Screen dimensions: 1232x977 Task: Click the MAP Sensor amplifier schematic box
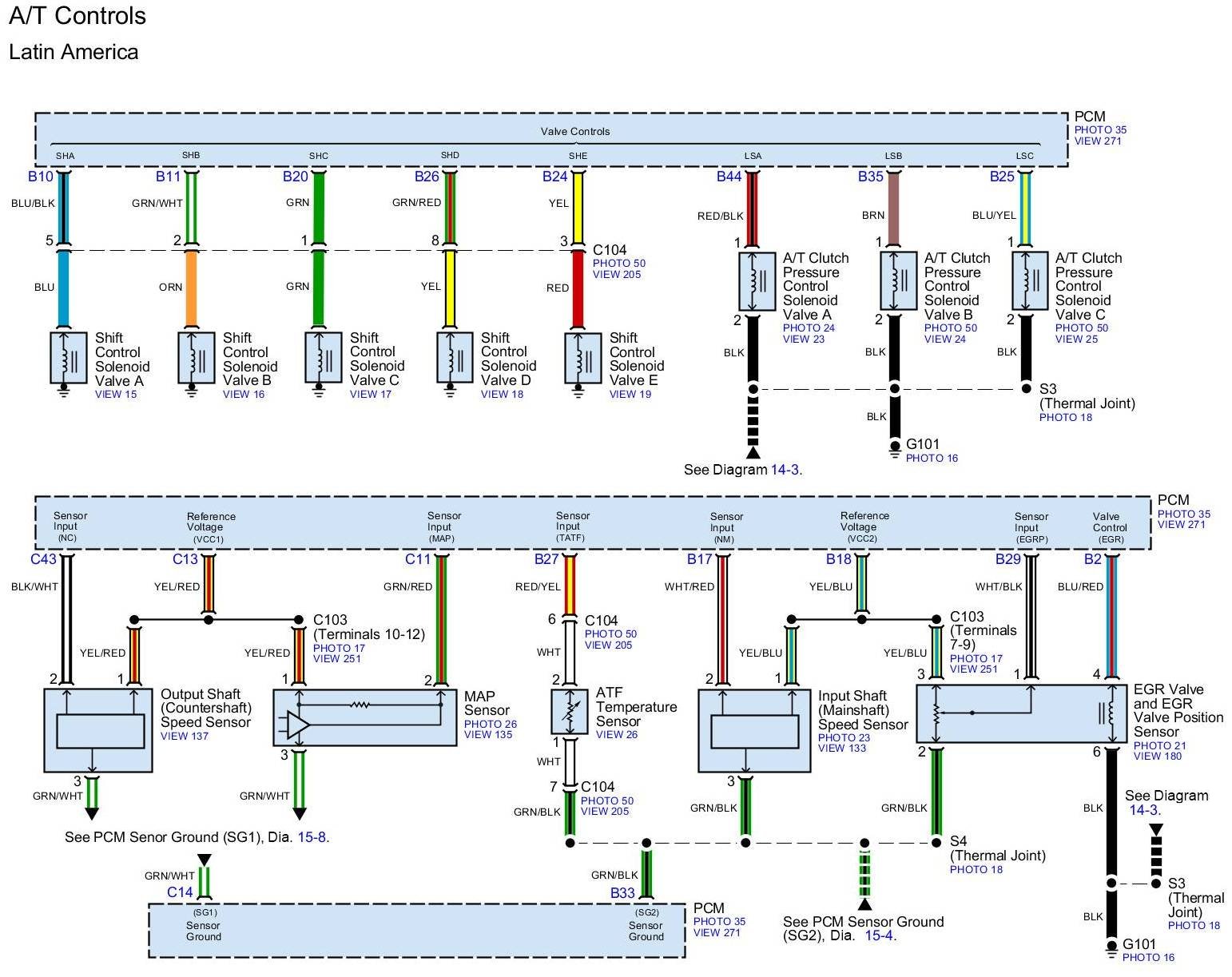(x=365, y=717)
